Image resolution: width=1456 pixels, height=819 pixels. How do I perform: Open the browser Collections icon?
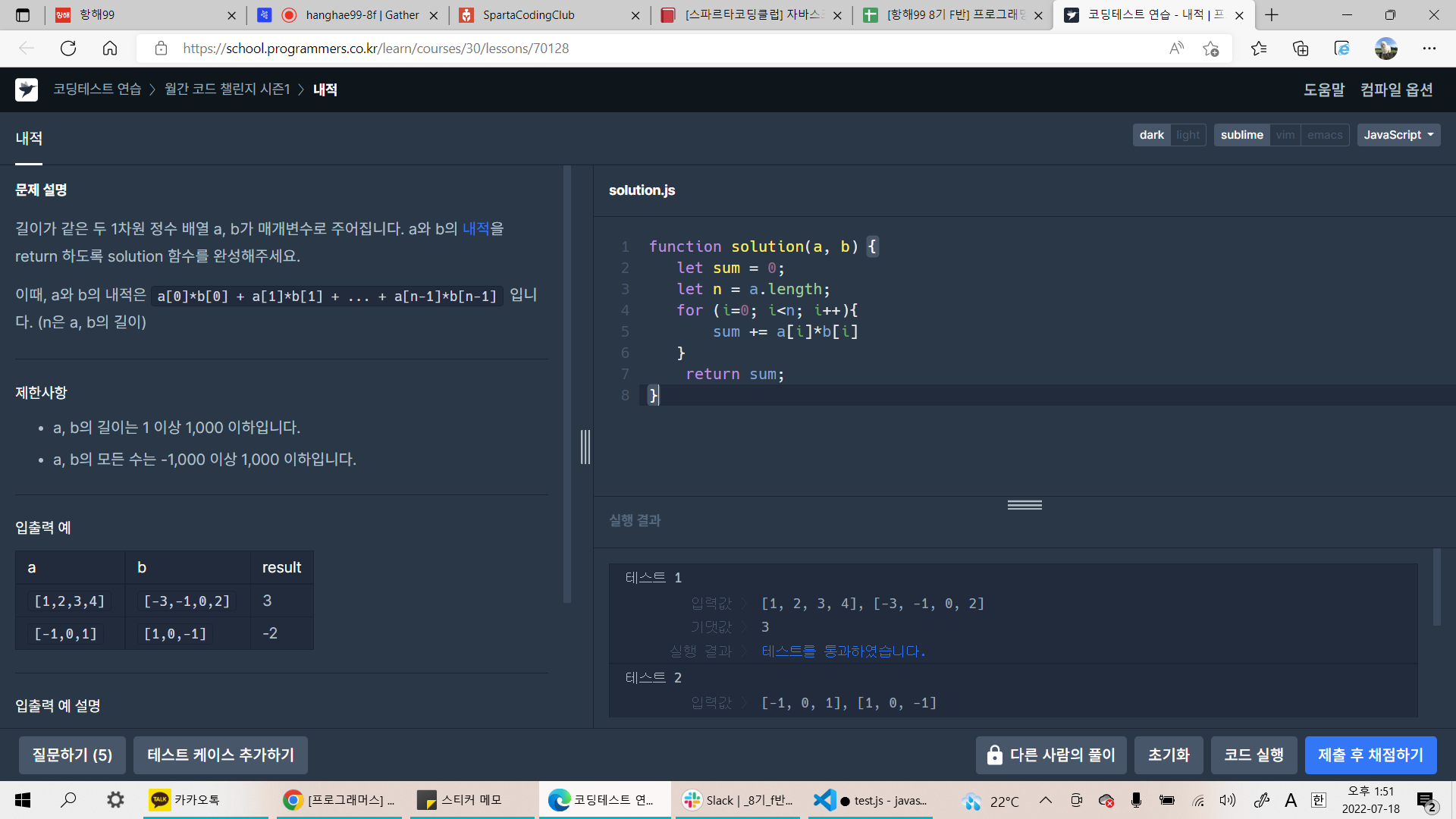point(1301,49)
